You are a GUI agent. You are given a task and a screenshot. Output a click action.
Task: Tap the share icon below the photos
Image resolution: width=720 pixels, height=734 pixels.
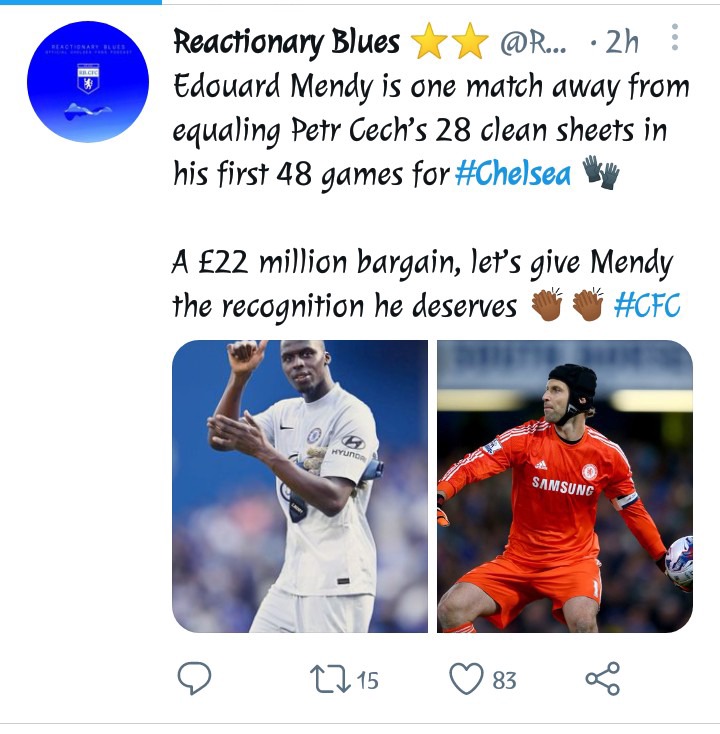pyautogui.click(x=603, y=678)
